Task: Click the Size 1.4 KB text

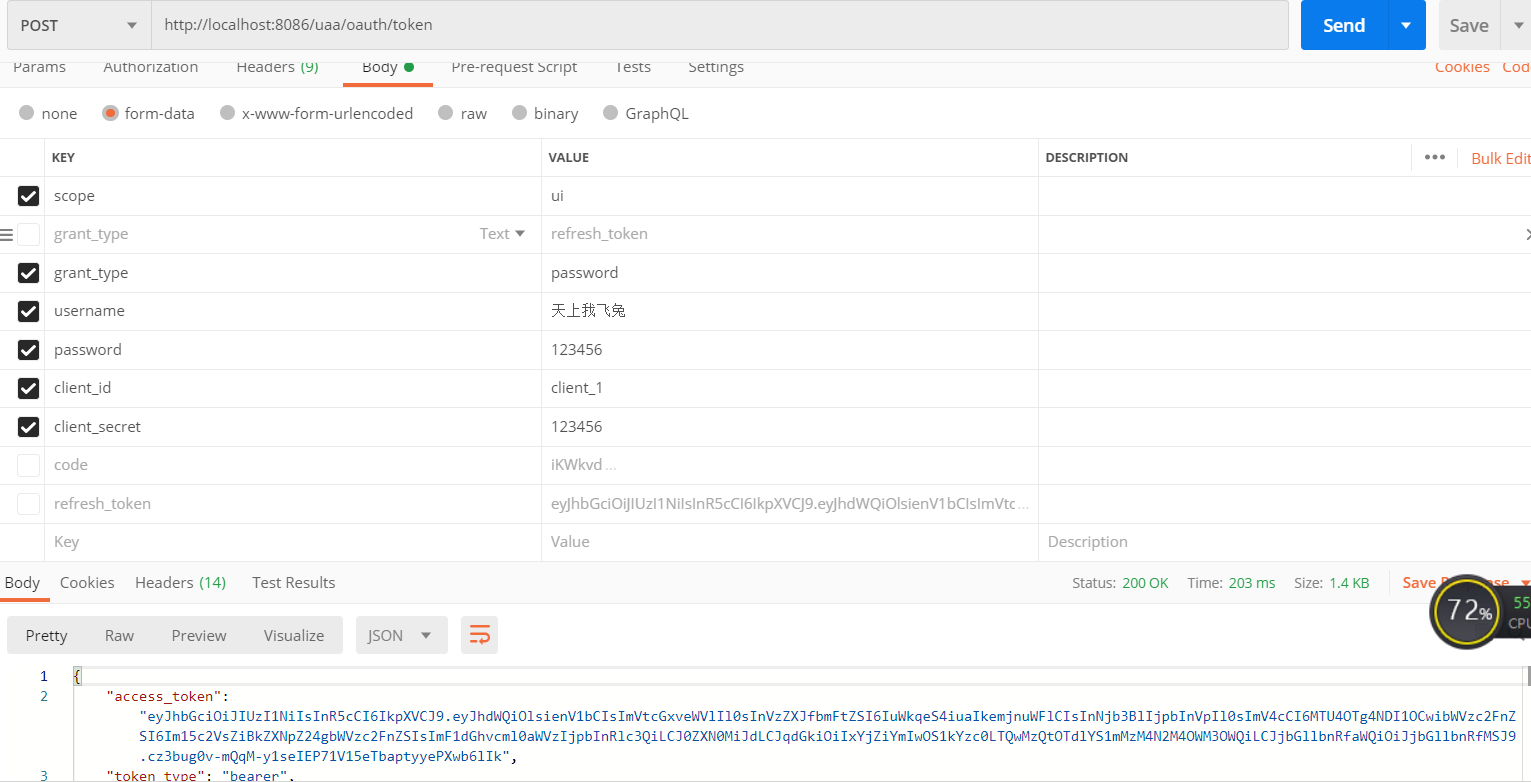Action: 1332,583
